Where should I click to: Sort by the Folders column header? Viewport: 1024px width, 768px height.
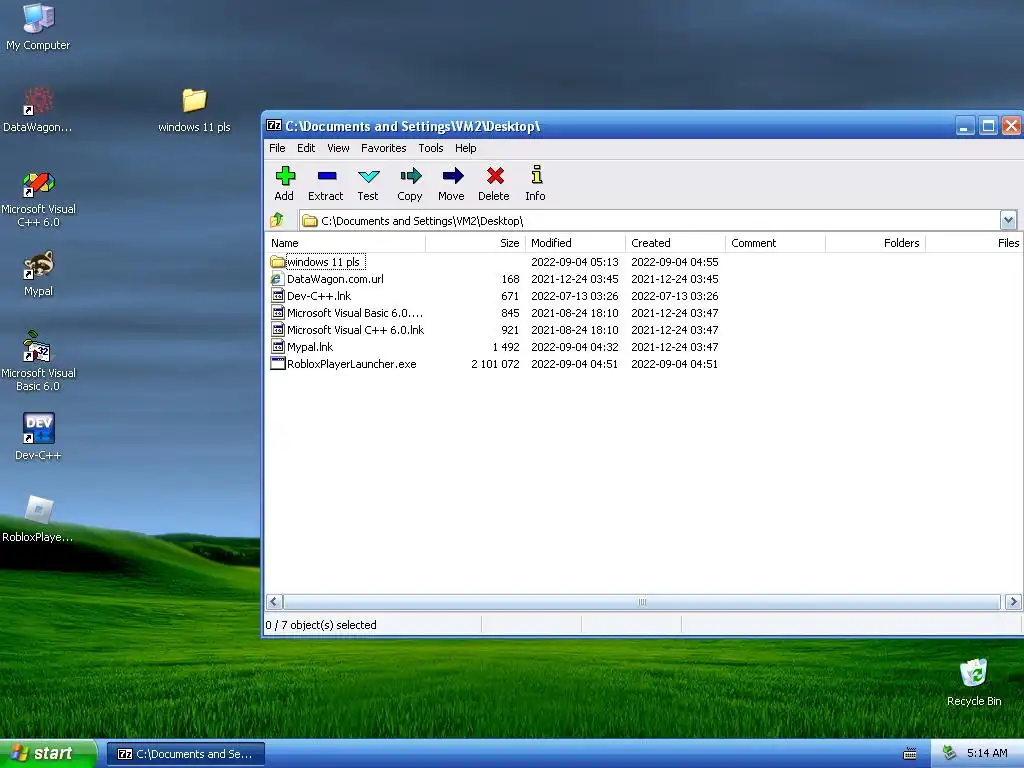875,243
